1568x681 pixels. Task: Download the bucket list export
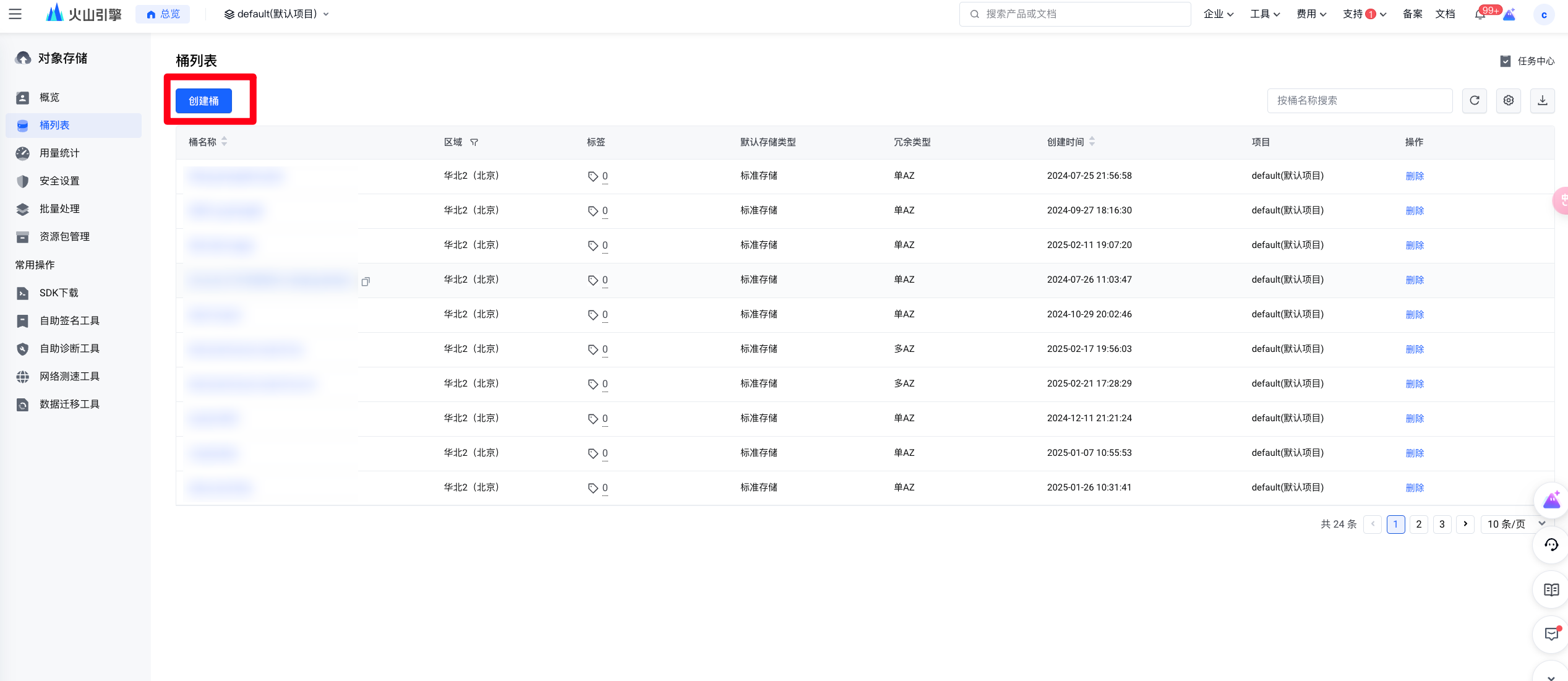point(1543,100)
